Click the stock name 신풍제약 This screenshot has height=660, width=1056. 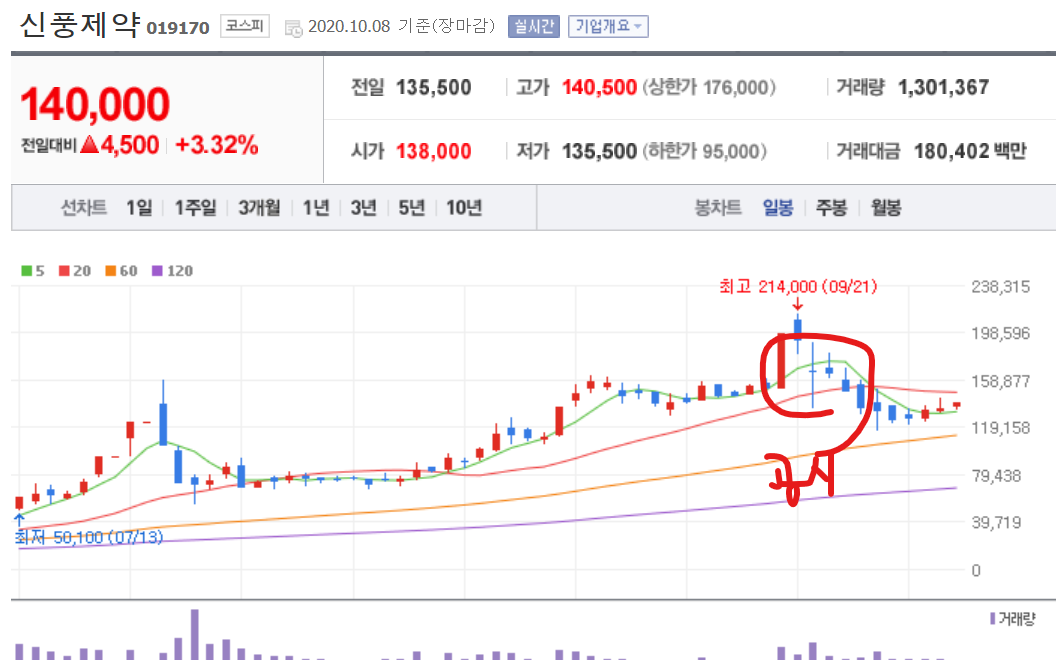click(x=79, y=25)
